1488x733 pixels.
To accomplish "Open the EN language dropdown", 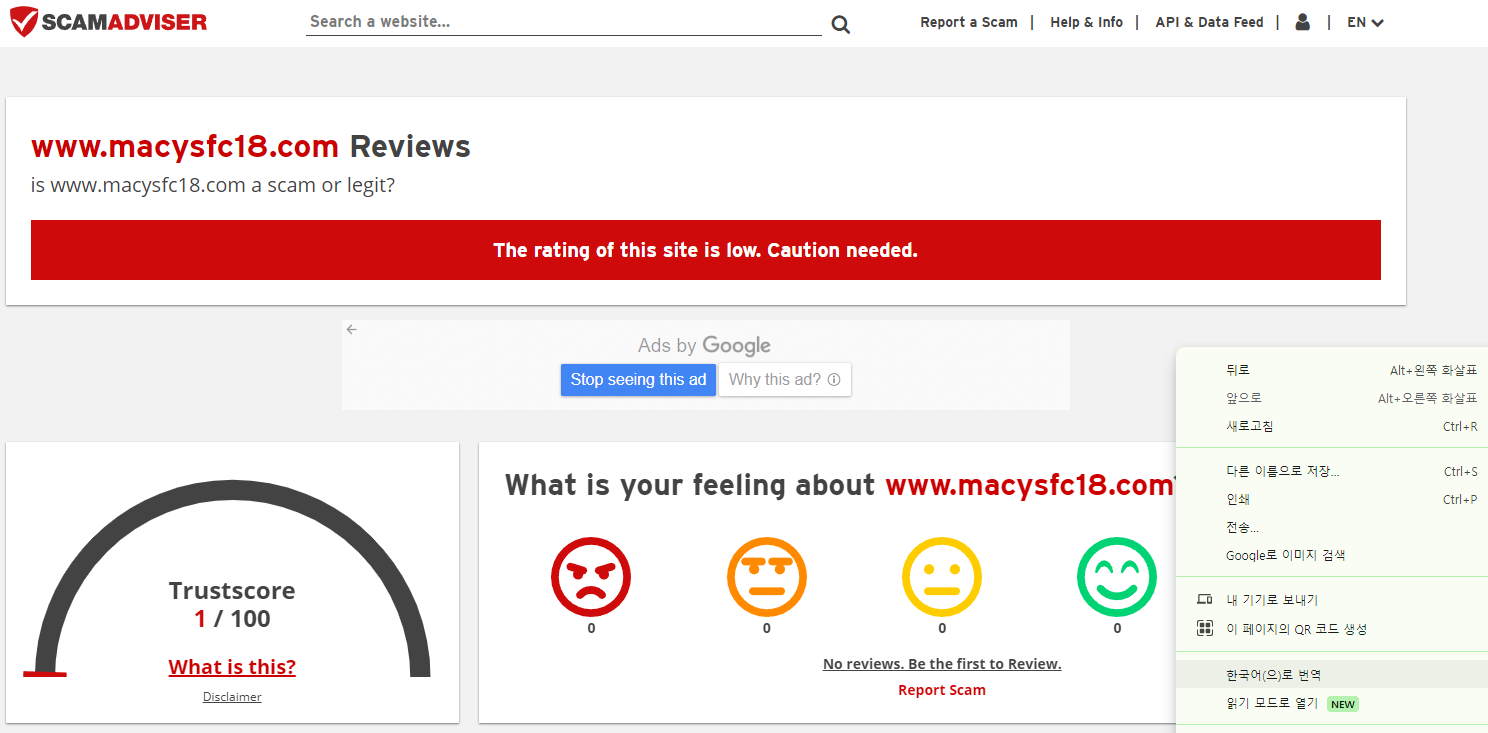I will (x=1365, y=22).
